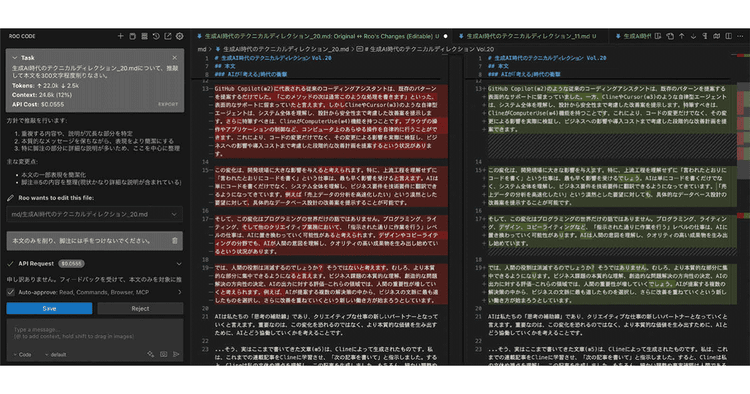750x394 pixels.
Task: Click the add image camera icon
Action: click(x=164, y=354)
